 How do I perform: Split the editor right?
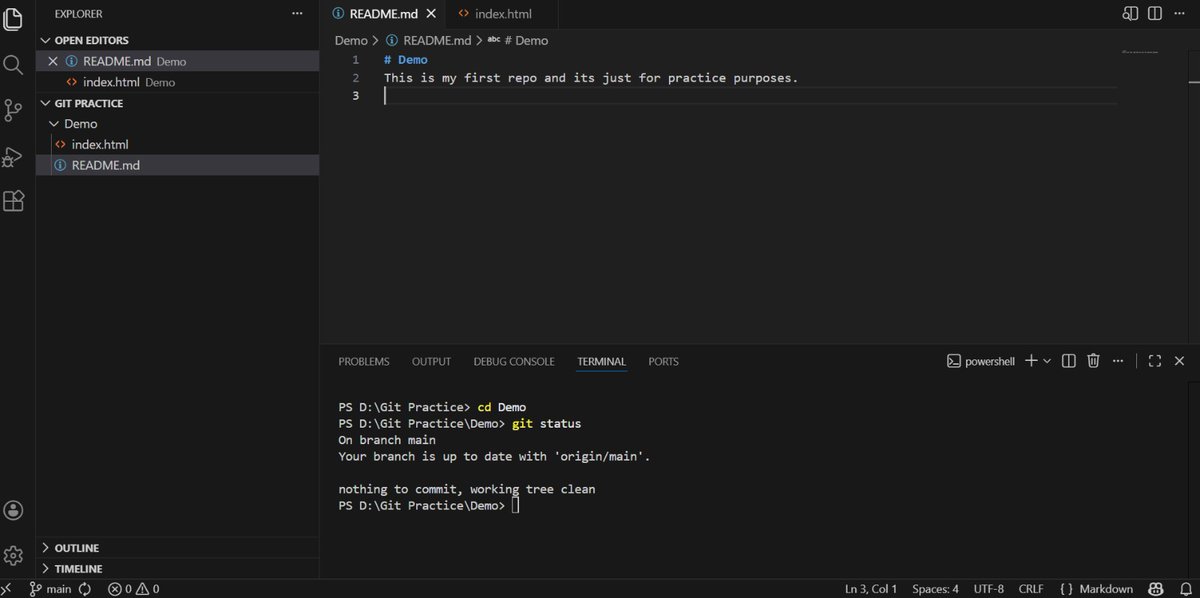(x=1155, y=14)
